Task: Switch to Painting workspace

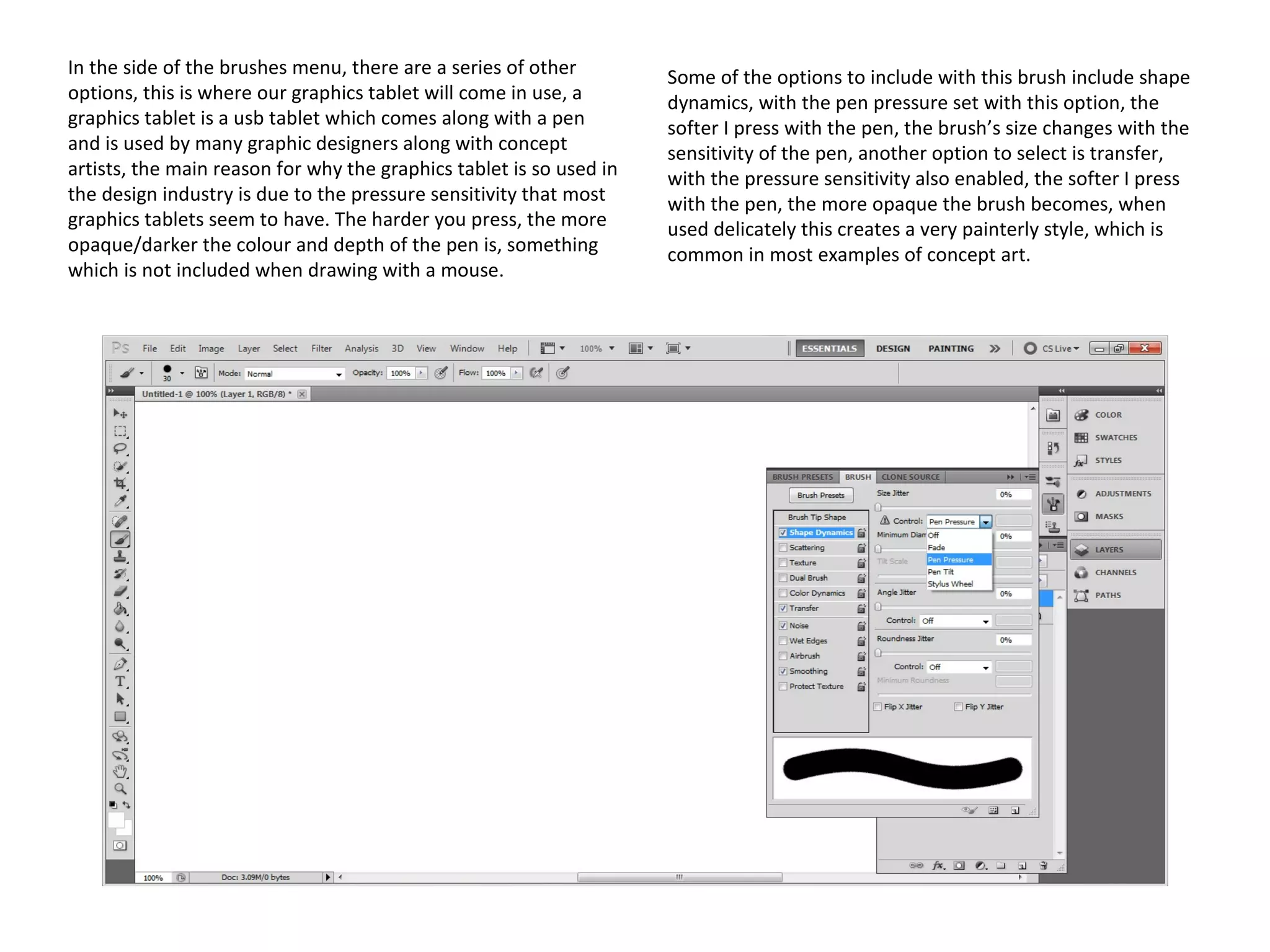Action: tap(951, 348)
